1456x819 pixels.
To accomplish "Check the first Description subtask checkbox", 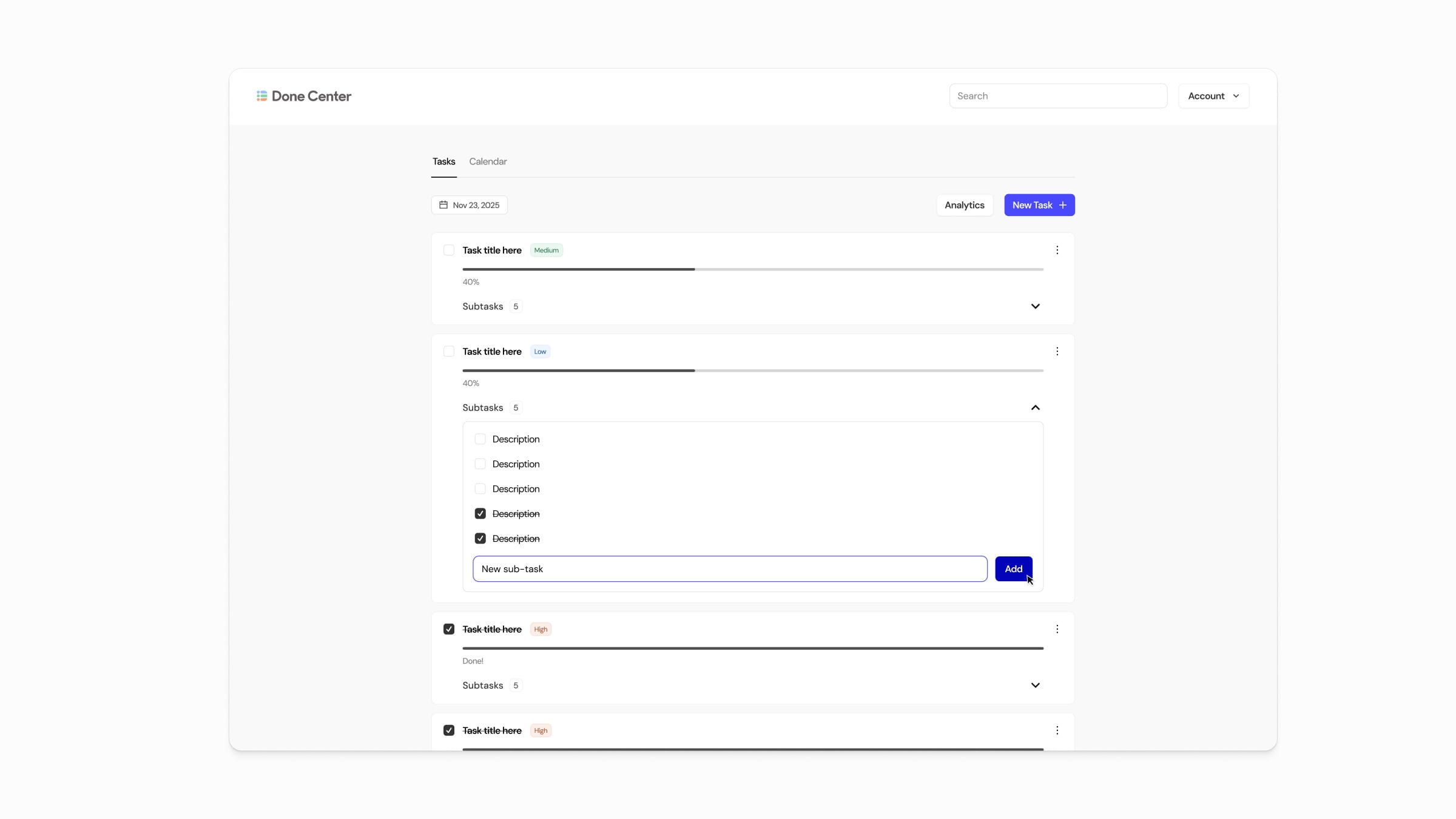I will (480, 439).
